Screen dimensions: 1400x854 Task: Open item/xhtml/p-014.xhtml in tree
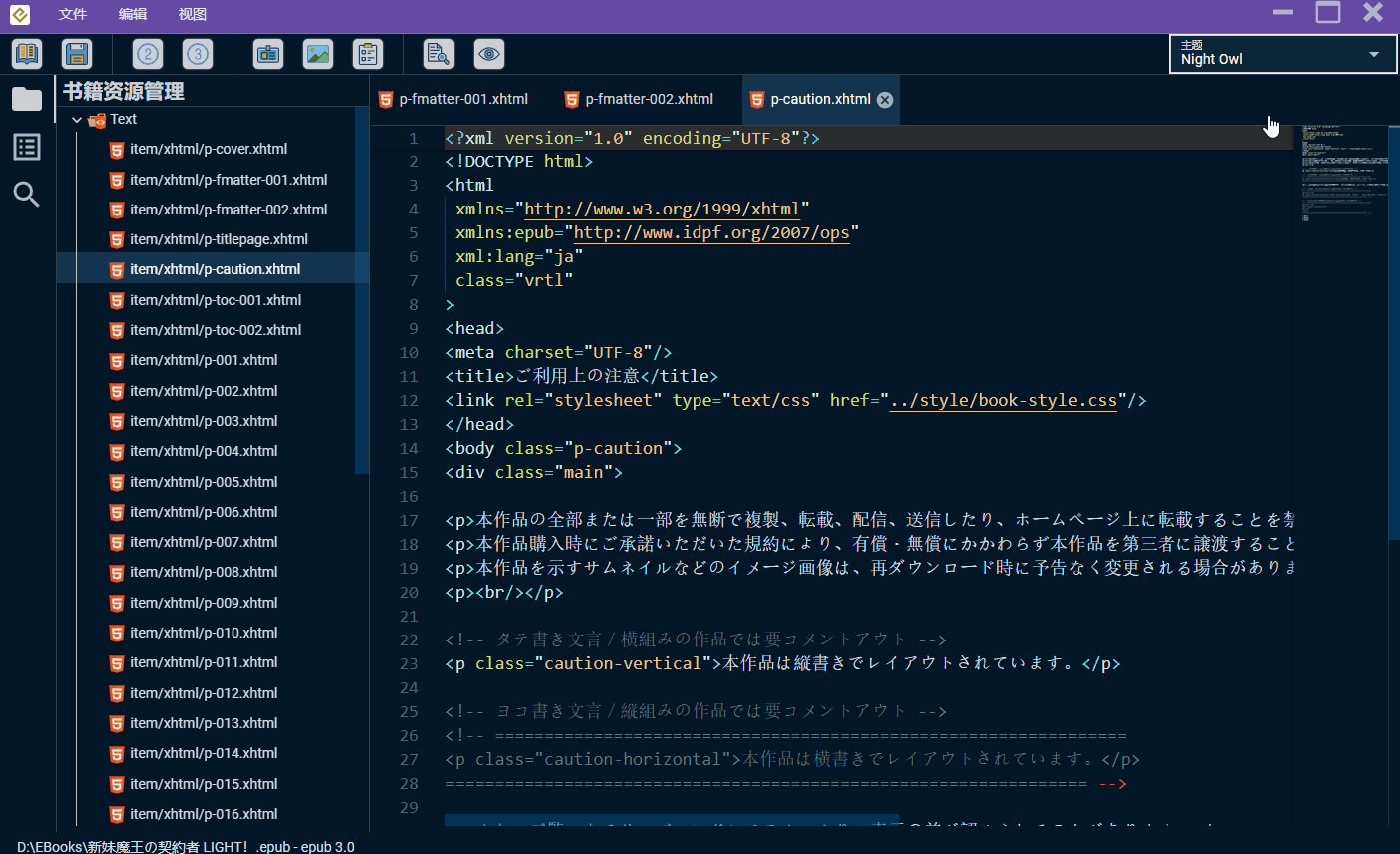tap(204, 753)
